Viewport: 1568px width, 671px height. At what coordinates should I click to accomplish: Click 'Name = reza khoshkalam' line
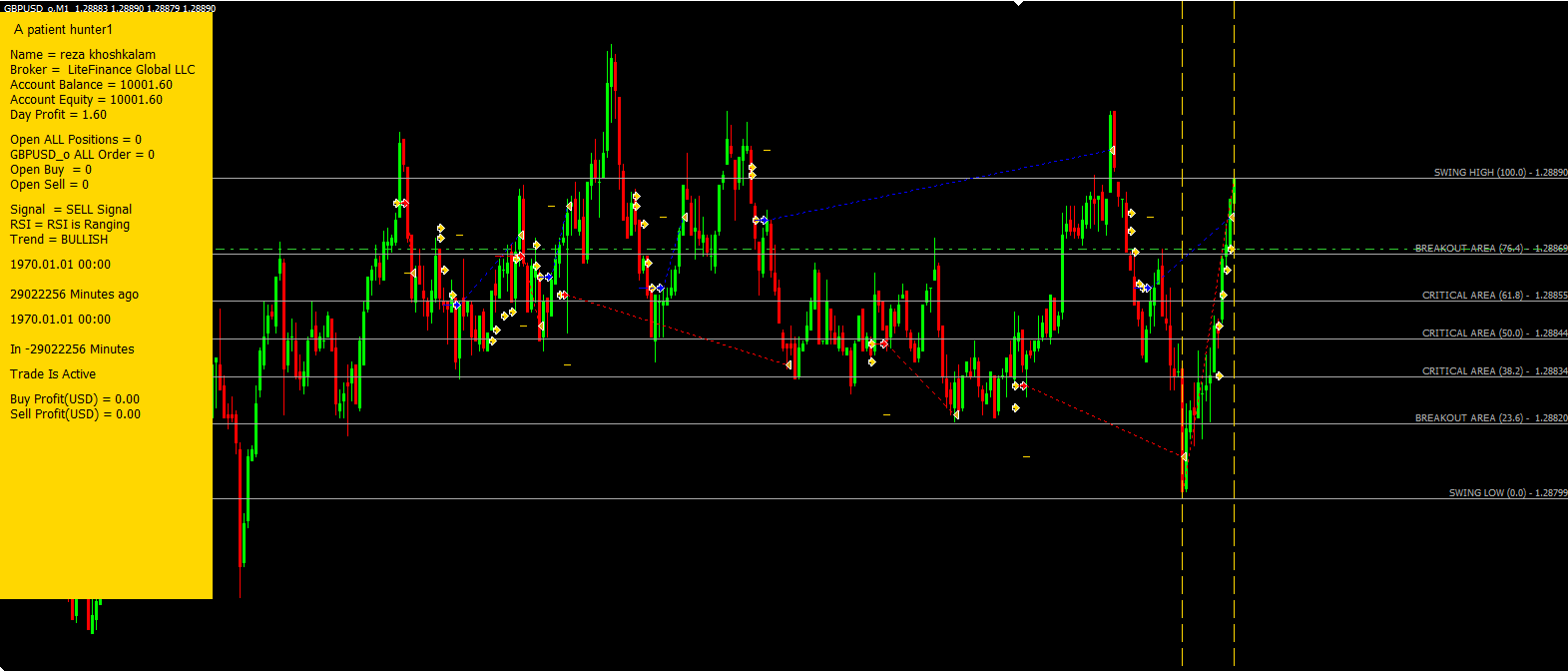83,55
